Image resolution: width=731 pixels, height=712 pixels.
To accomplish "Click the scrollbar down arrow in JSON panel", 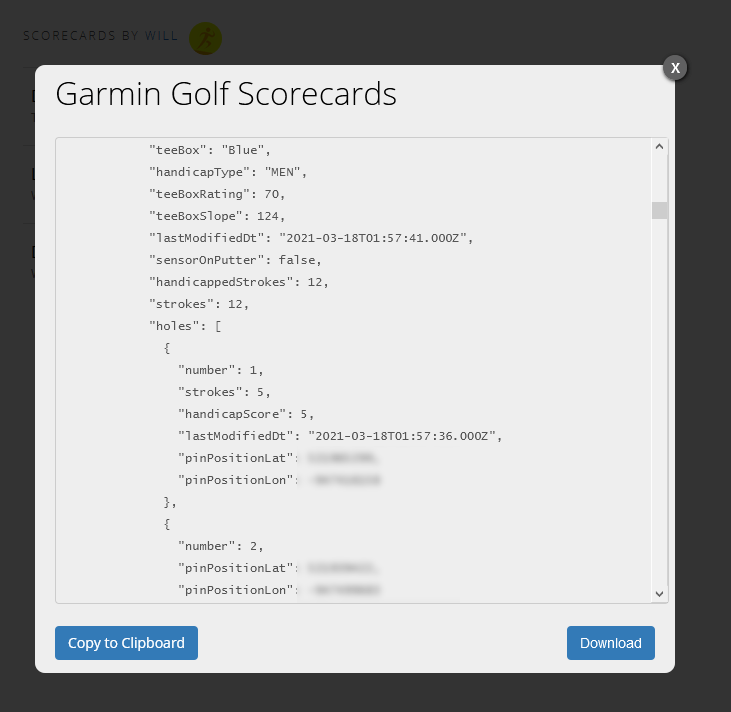I will click(x=659, y=594).
